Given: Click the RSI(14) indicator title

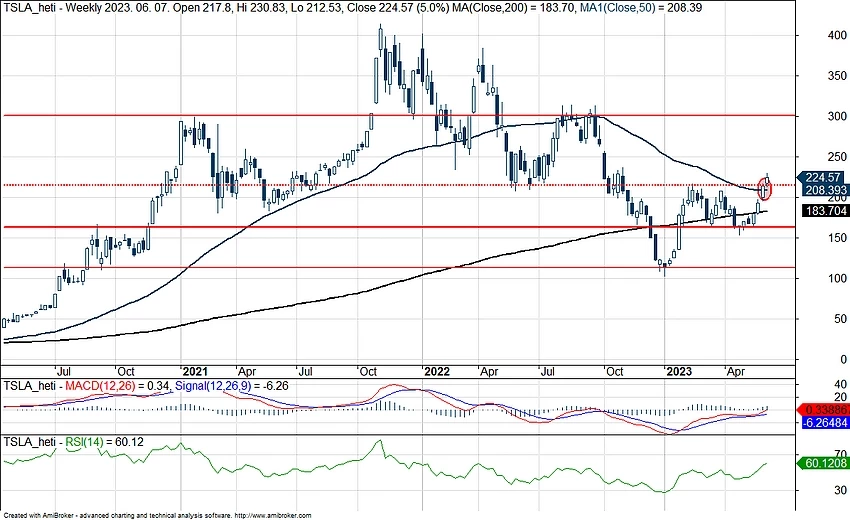Looking at the screenshot, I should click(x=84, y=442).
